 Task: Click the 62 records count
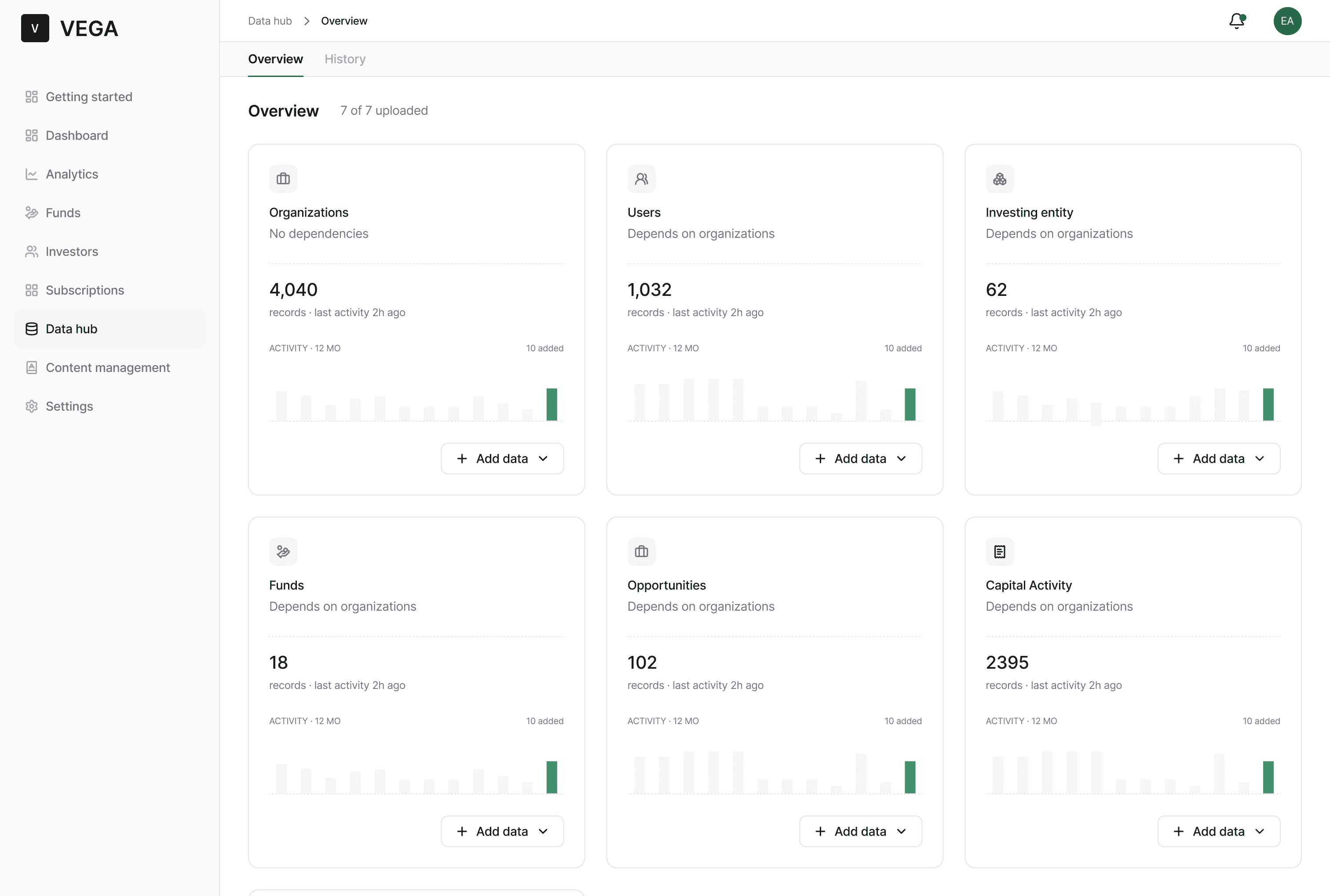coord(996,290)
